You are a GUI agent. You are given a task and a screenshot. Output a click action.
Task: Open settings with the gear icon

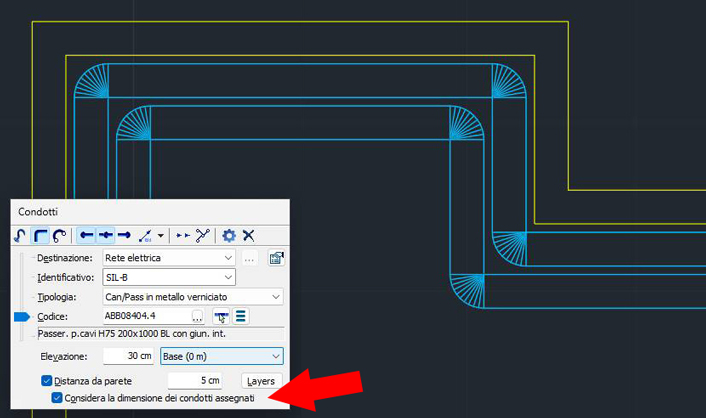(x=229, y=235)
